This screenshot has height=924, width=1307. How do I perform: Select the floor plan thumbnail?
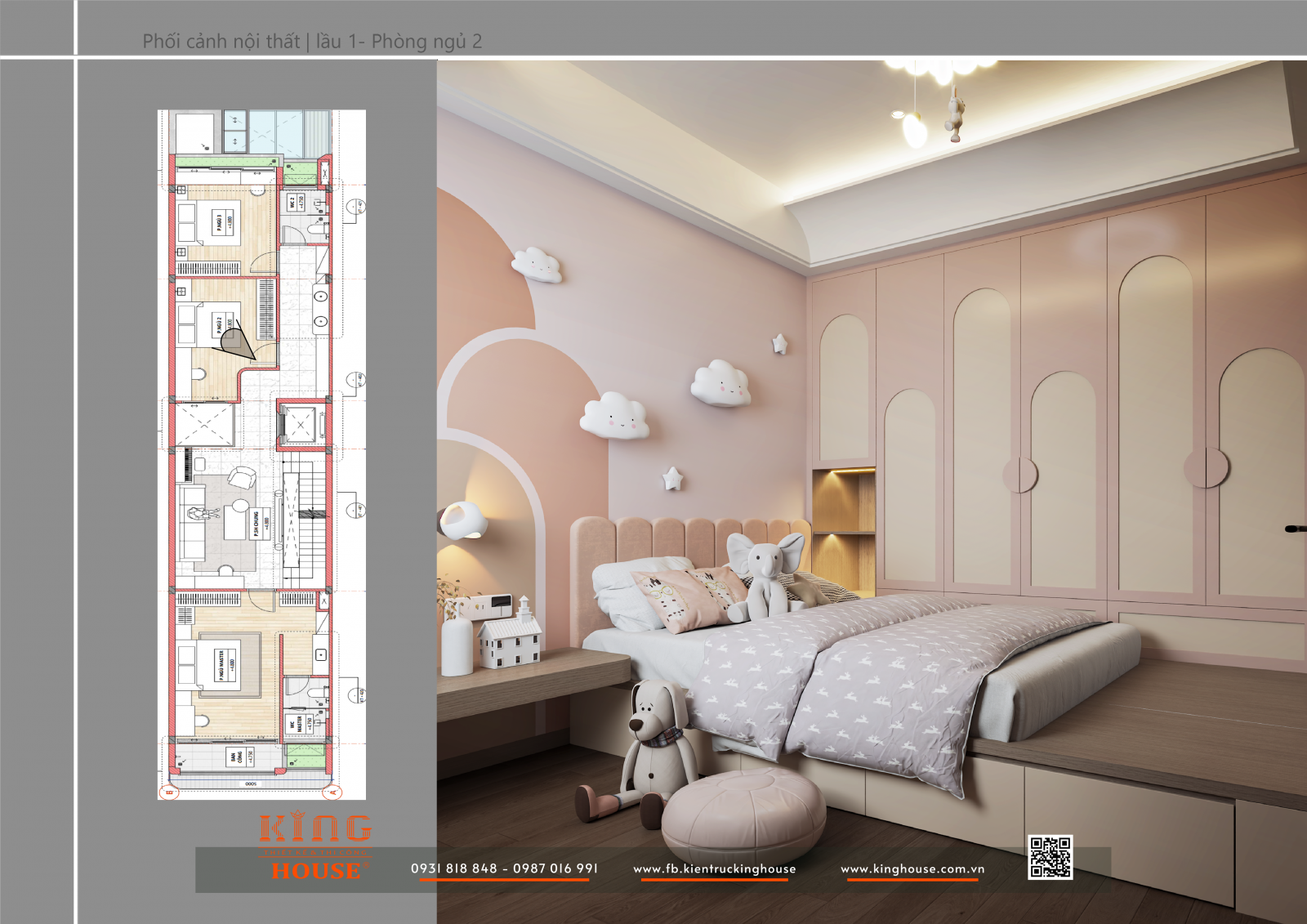(261, 454)
